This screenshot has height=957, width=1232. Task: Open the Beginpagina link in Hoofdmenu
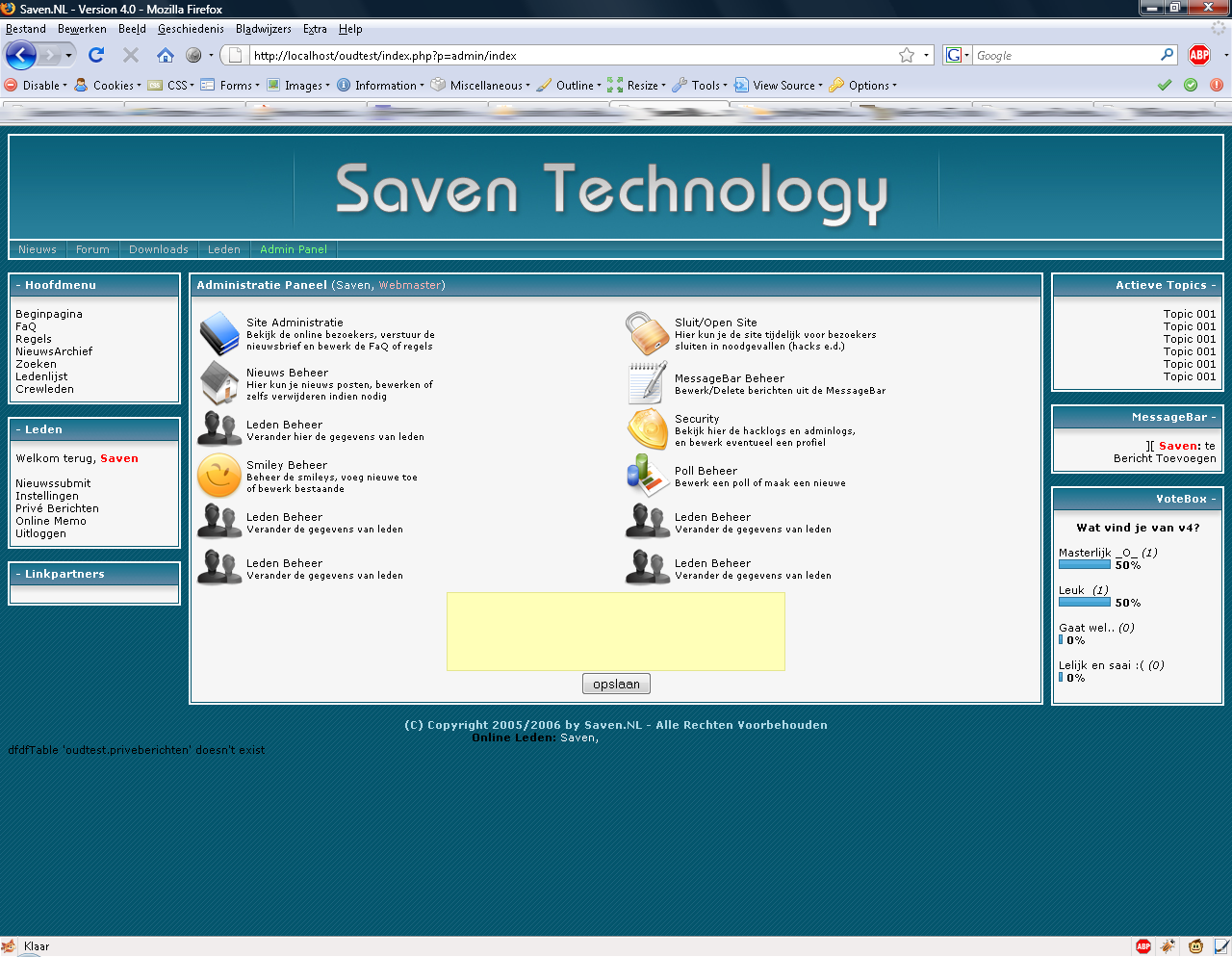pos(49,314)
